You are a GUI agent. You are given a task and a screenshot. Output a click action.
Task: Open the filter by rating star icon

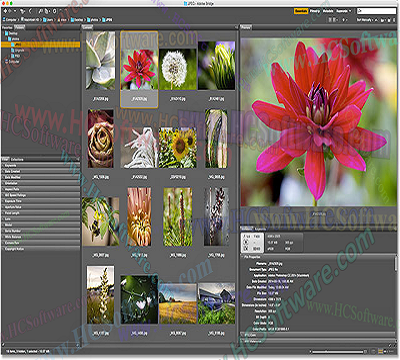click(x=344, y=20)
